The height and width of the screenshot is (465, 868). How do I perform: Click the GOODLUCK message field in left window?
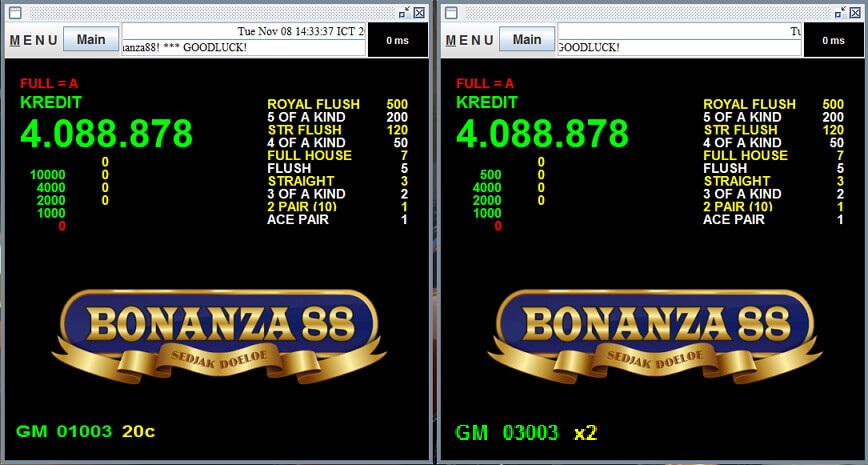pos(243,48)
